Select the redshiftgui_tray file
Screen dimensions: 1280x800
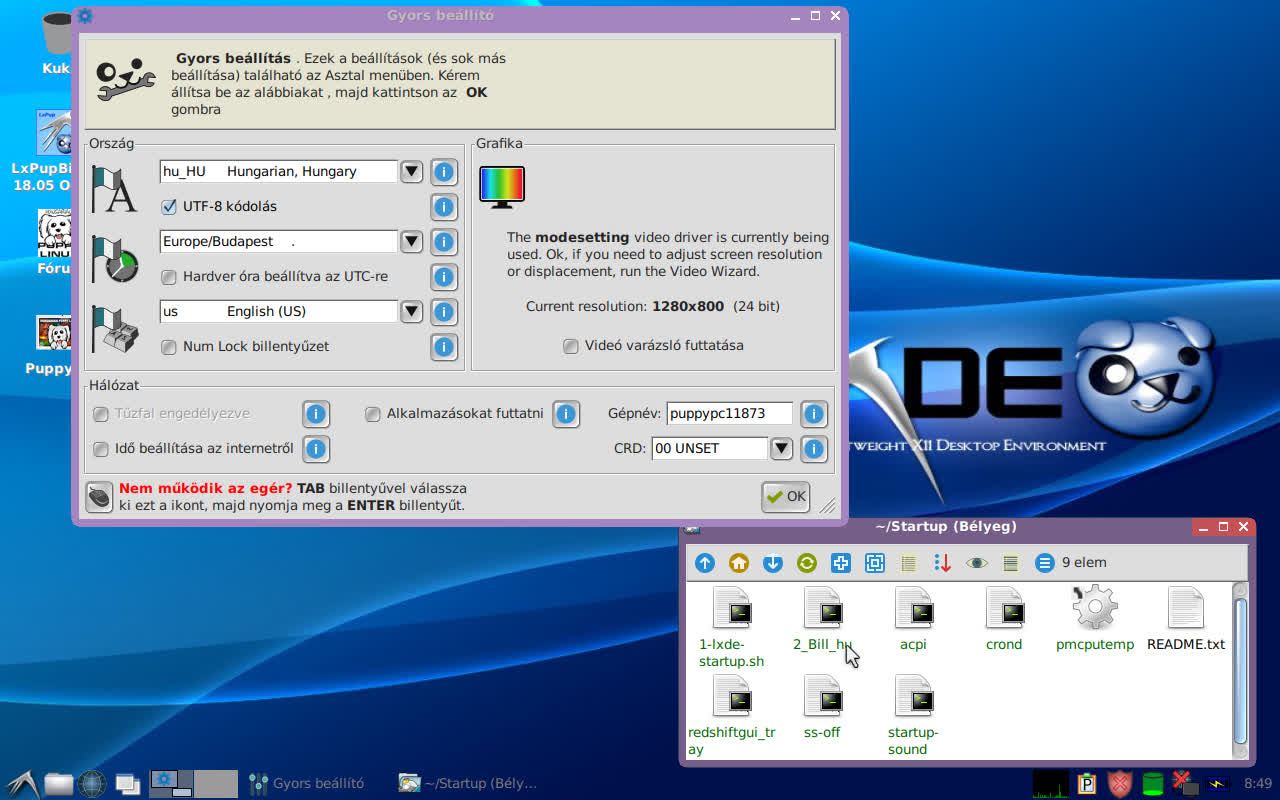731,716
